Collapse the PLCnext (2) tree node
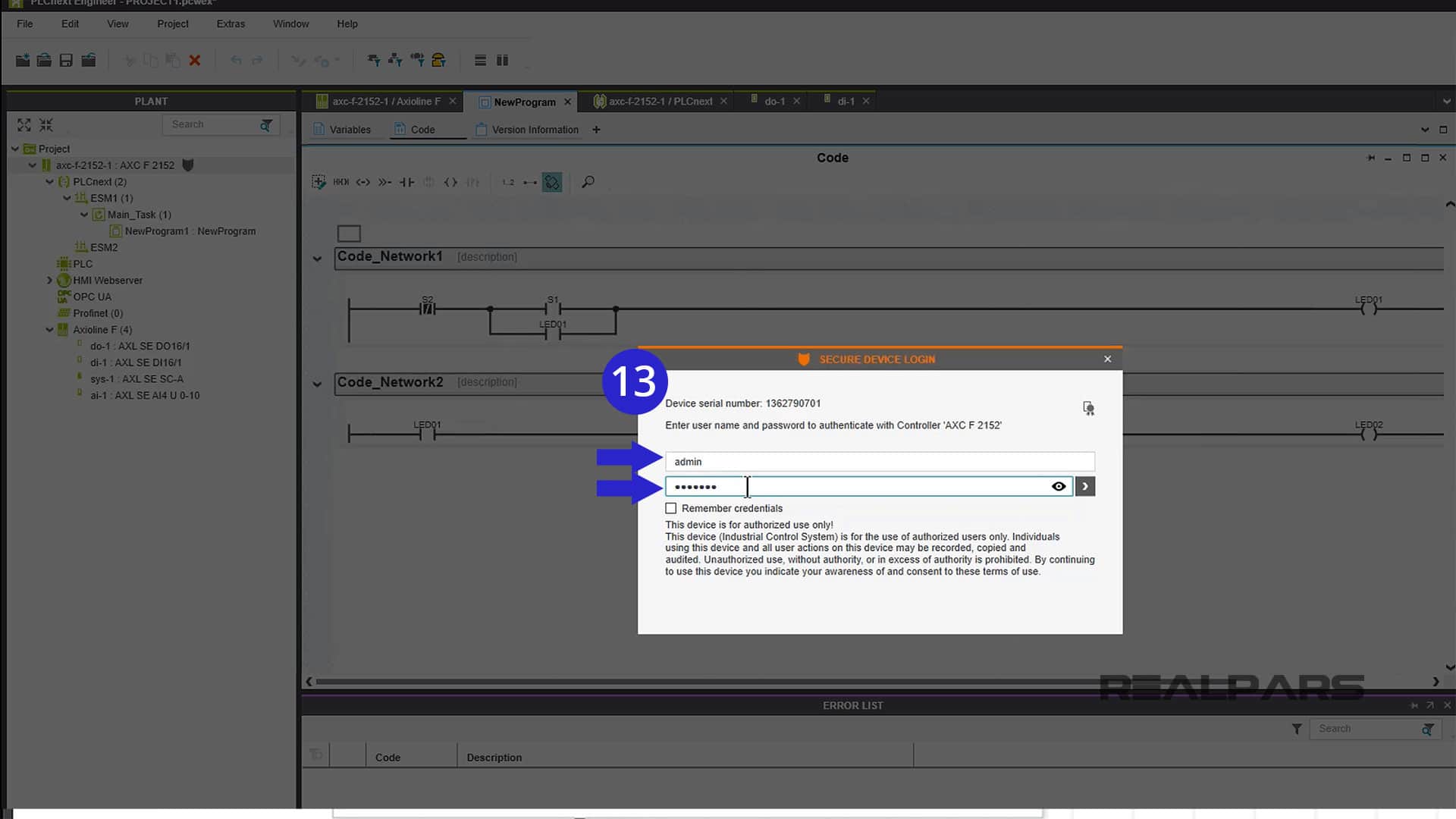Image resolution: width=1456 pixels, height=819 pixels. [49, 182]
